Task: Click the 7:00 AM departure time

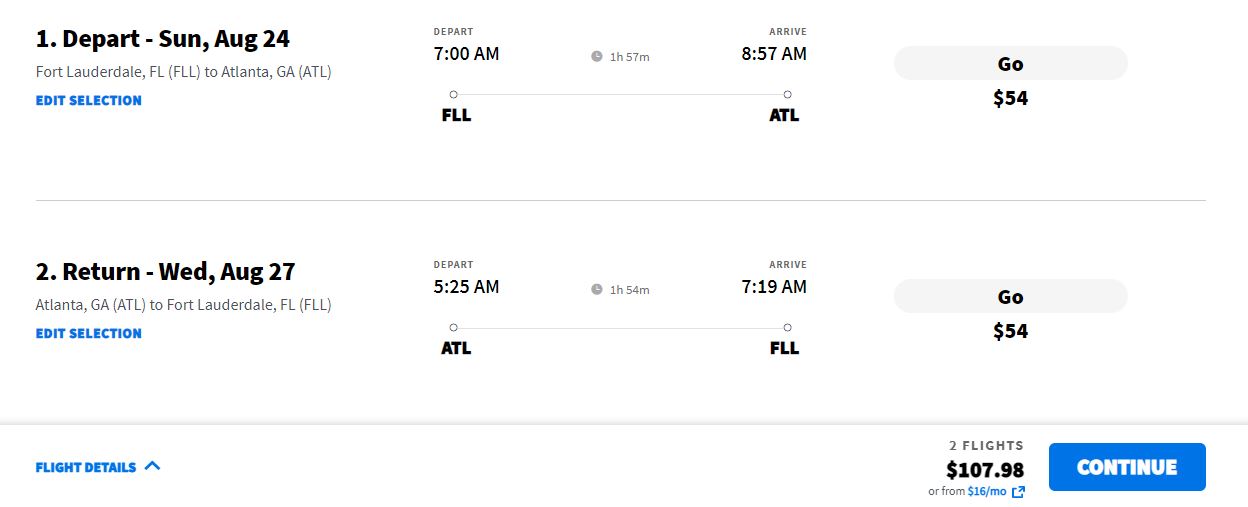Action: click(466, 54)
